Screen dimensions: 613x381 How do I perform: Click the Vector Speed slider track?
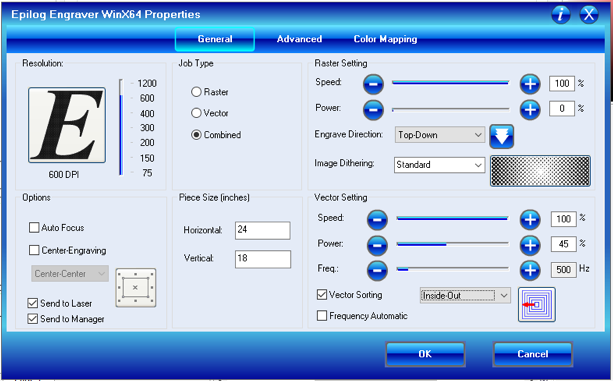453,218
